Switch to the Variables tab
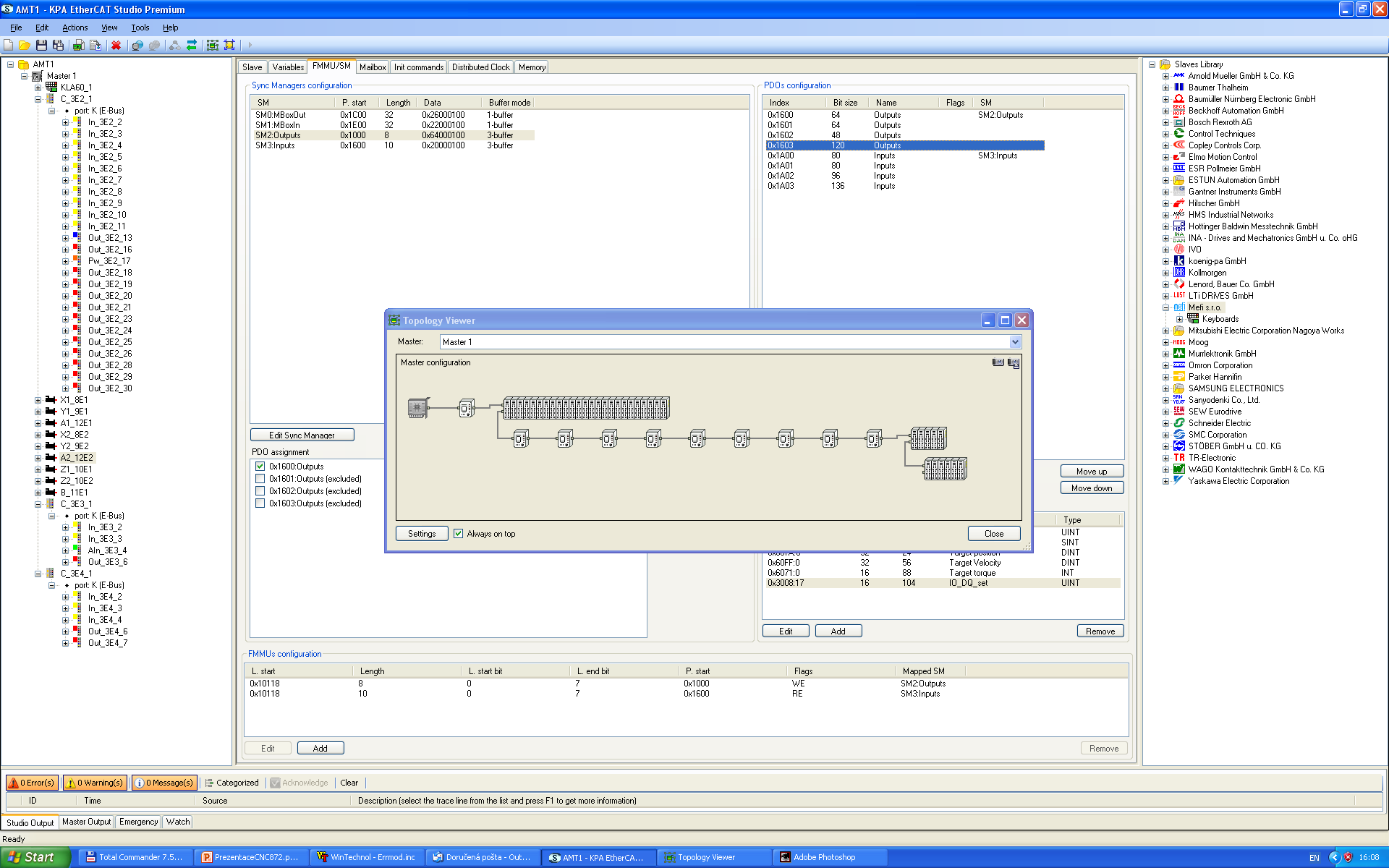Image resolution: width=1389 pixels, height=868 pixels. [288, 67]
